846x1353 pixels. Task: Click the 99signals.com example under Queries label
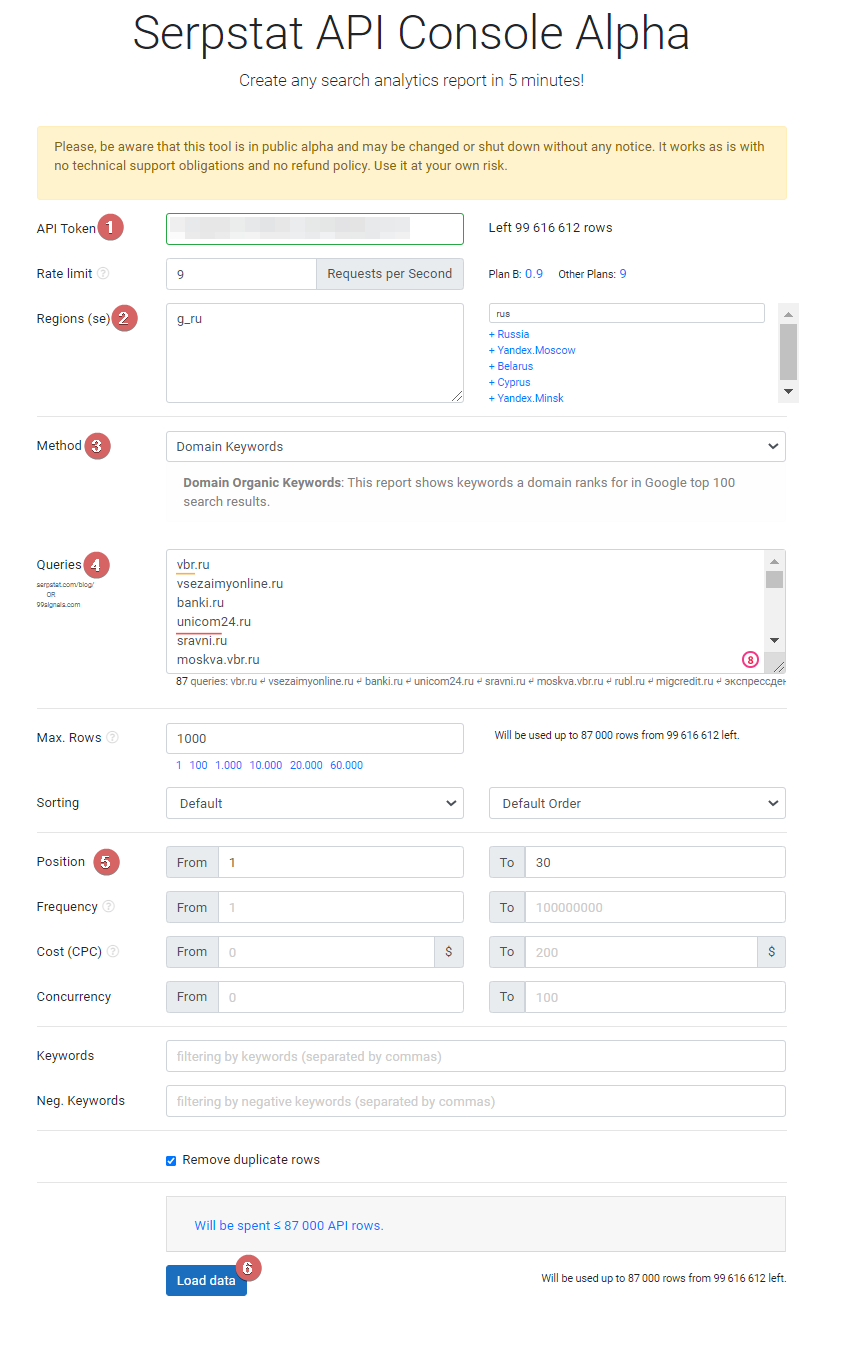coord(58,604)
